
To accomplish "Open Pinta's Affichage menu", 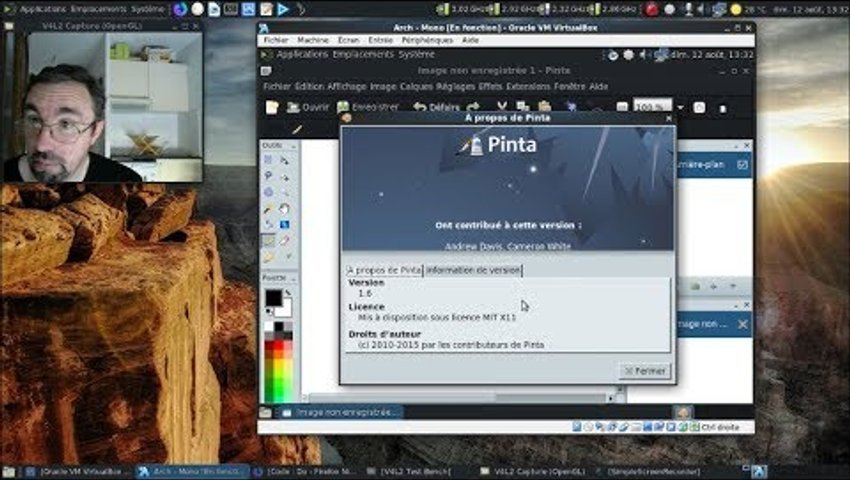I will point(346,86).
